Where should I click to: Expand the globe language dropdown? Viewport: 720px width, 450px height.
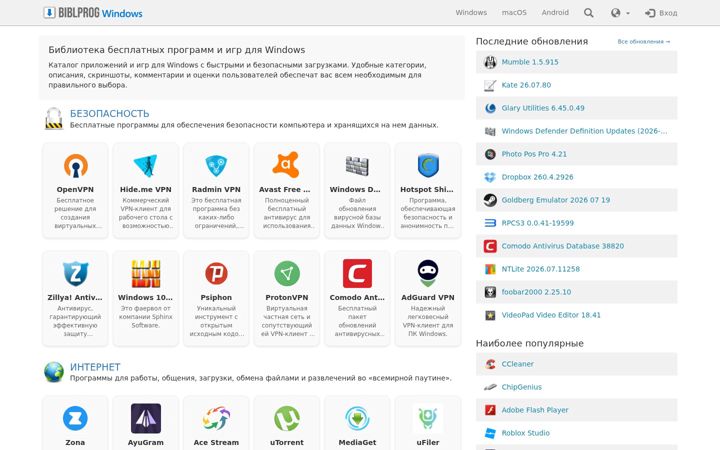pos(620,13)
